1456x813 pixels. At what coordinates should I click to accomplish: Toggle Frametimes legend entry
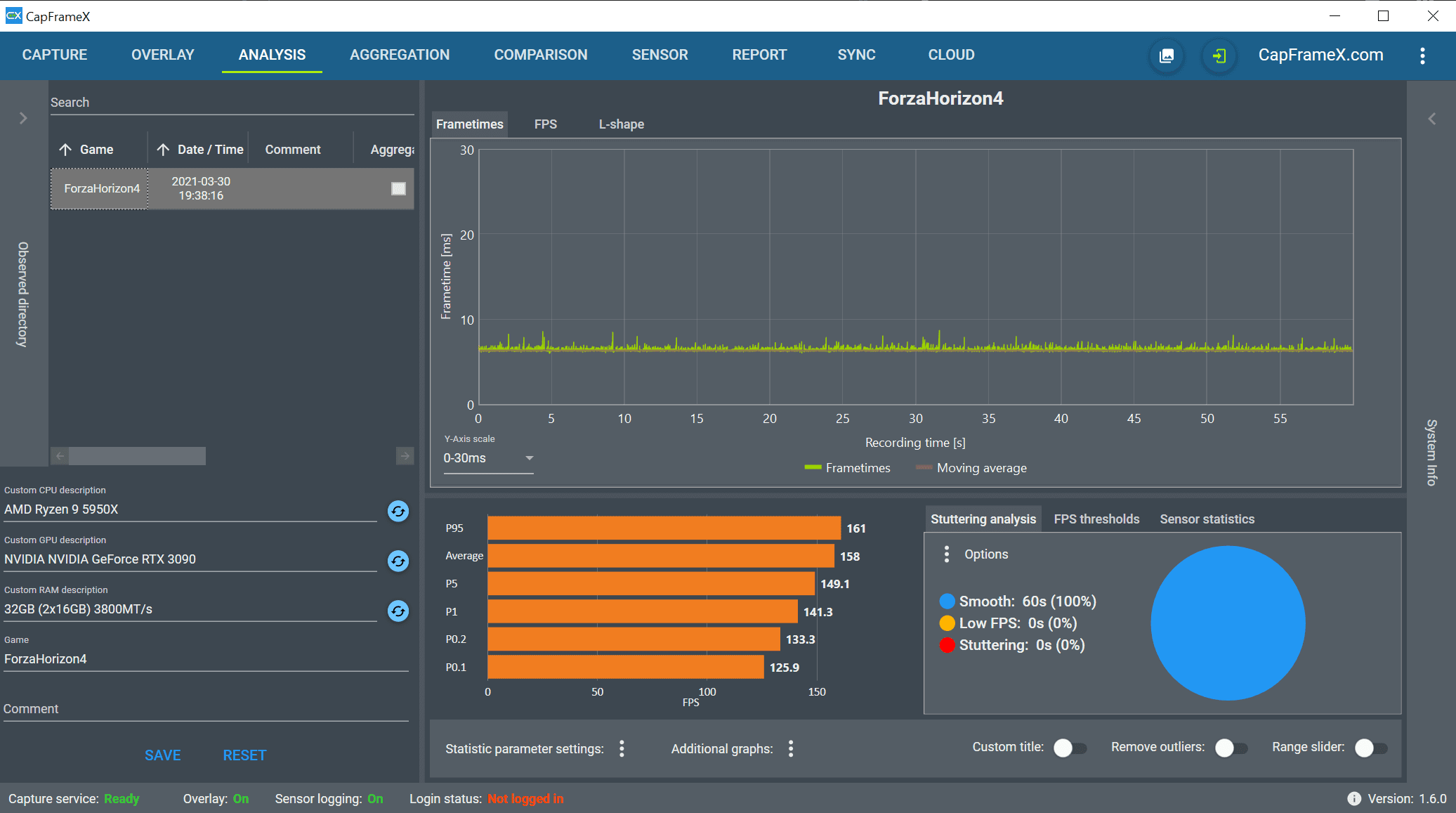tap(847, 468)
